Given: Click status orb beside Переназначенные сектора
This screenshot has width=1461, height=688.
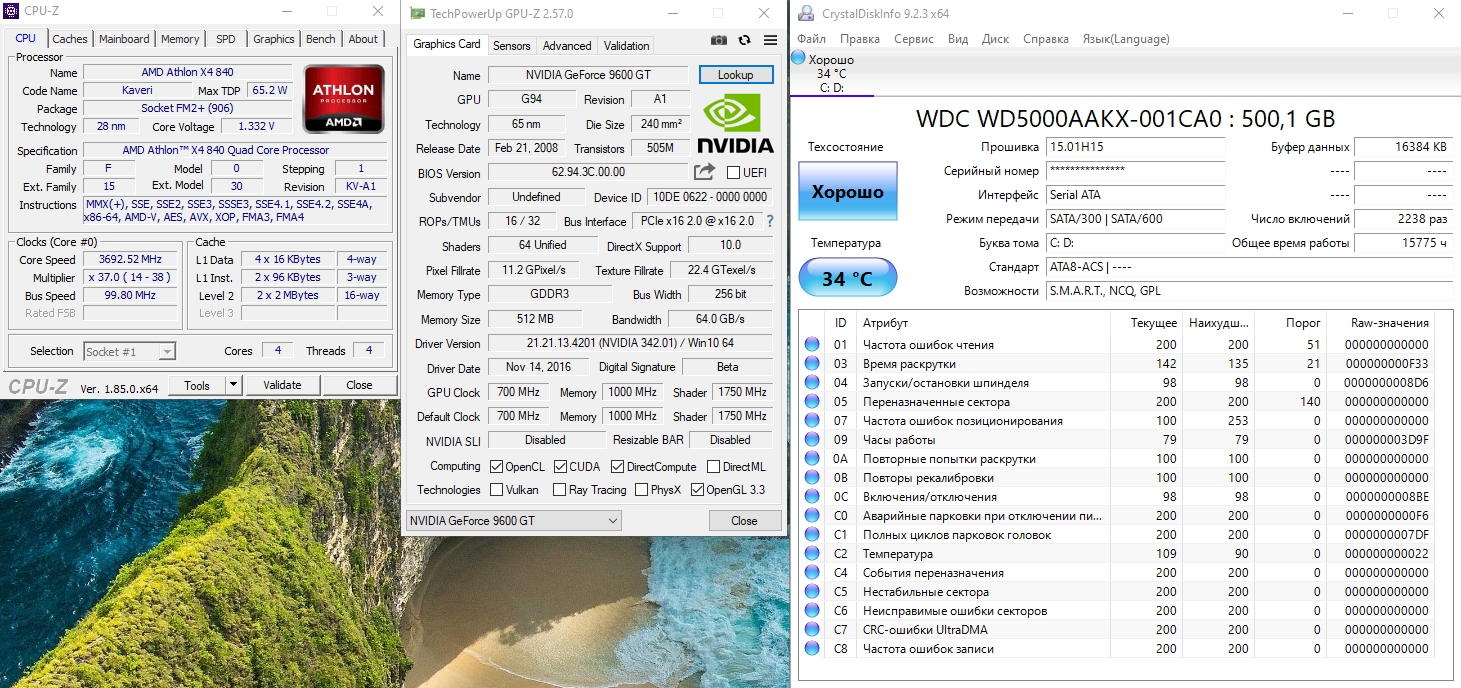Looking at the screenshot, I should (x=812, y=402).
